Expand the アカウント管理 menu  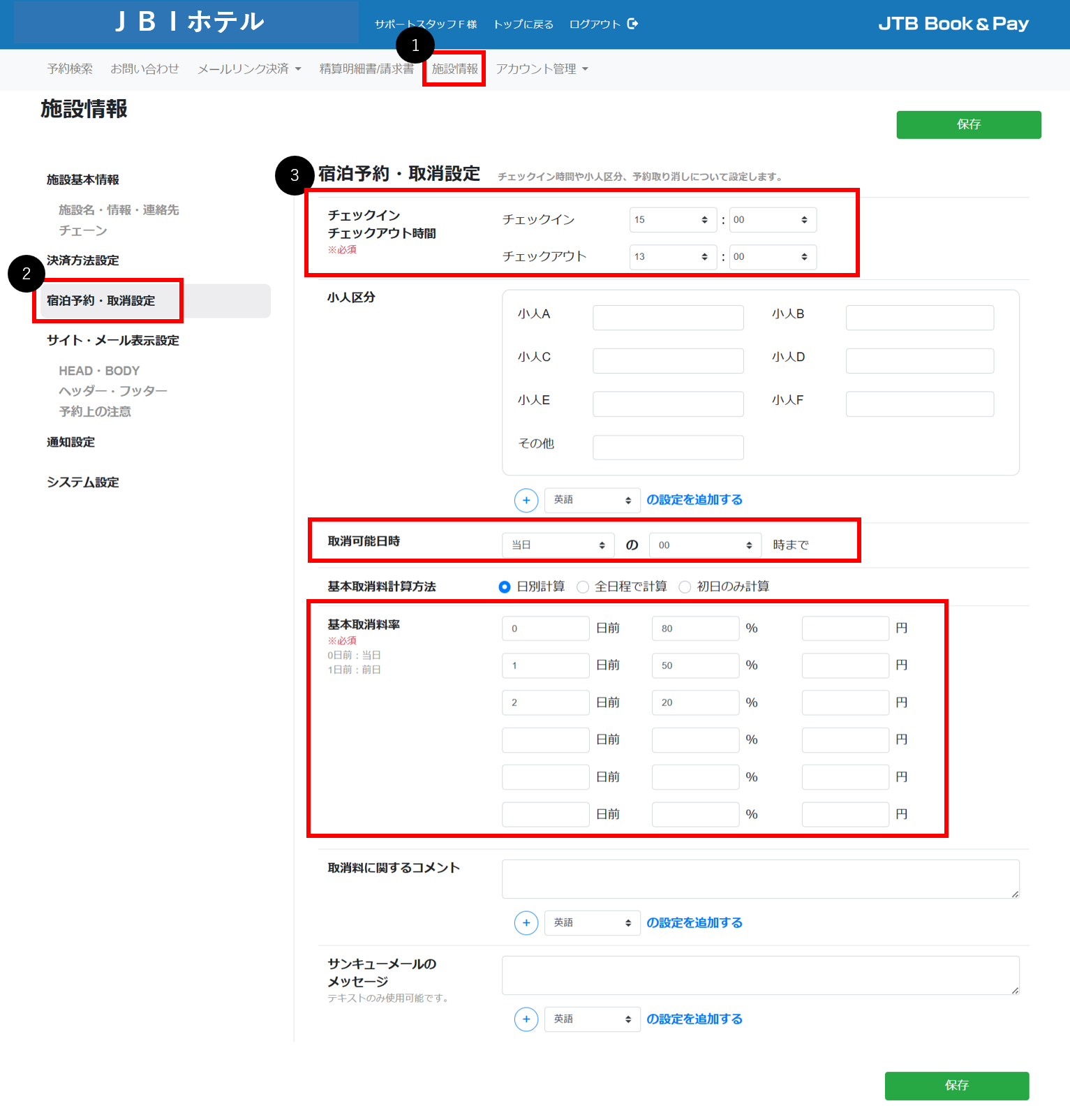coord(542,69)
